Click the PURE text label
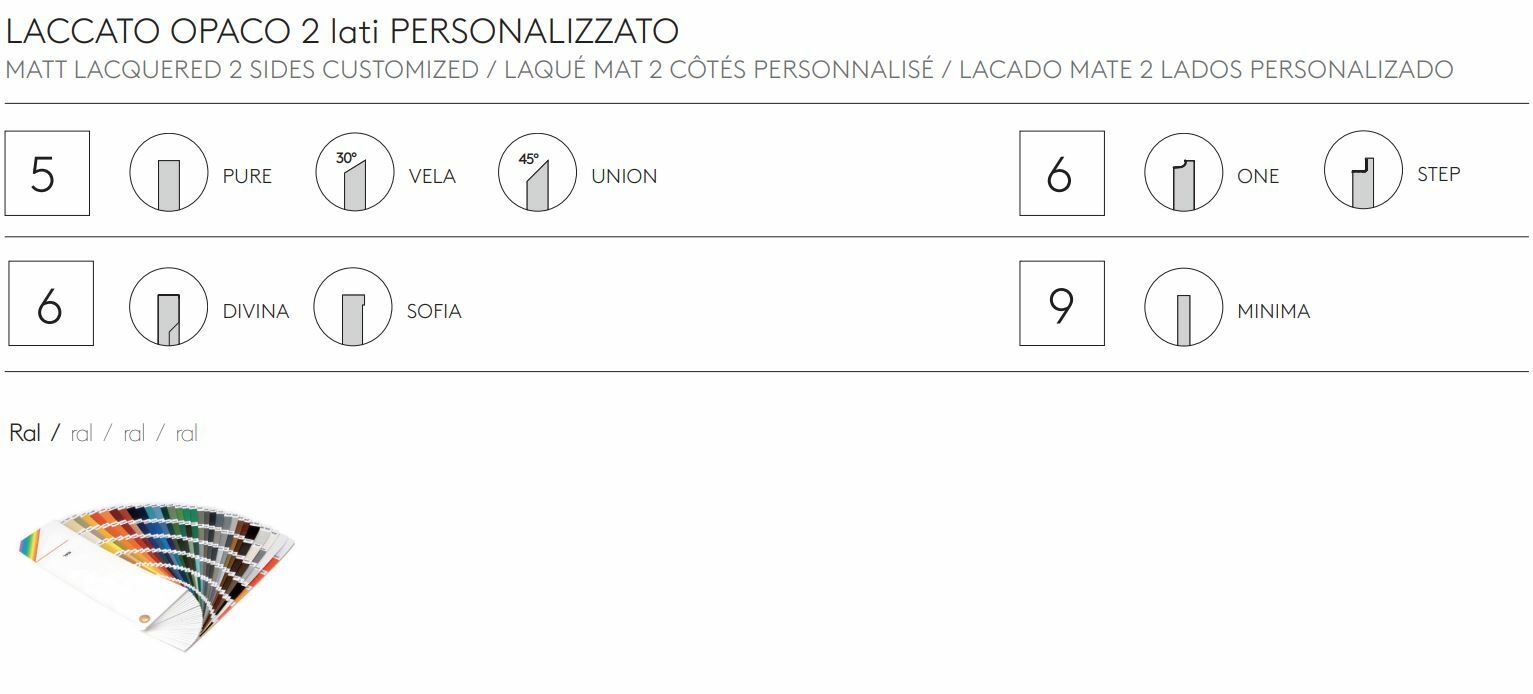Viewport: 1533px width, 694px height. click(247, 176)
